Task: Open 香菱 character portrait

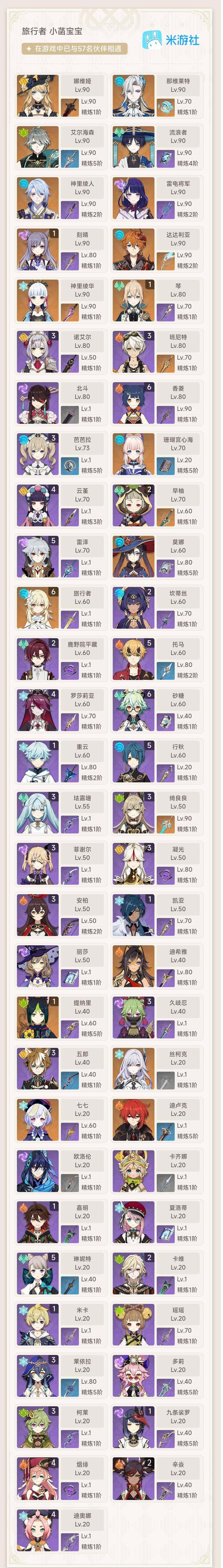Action: point(133,402)
